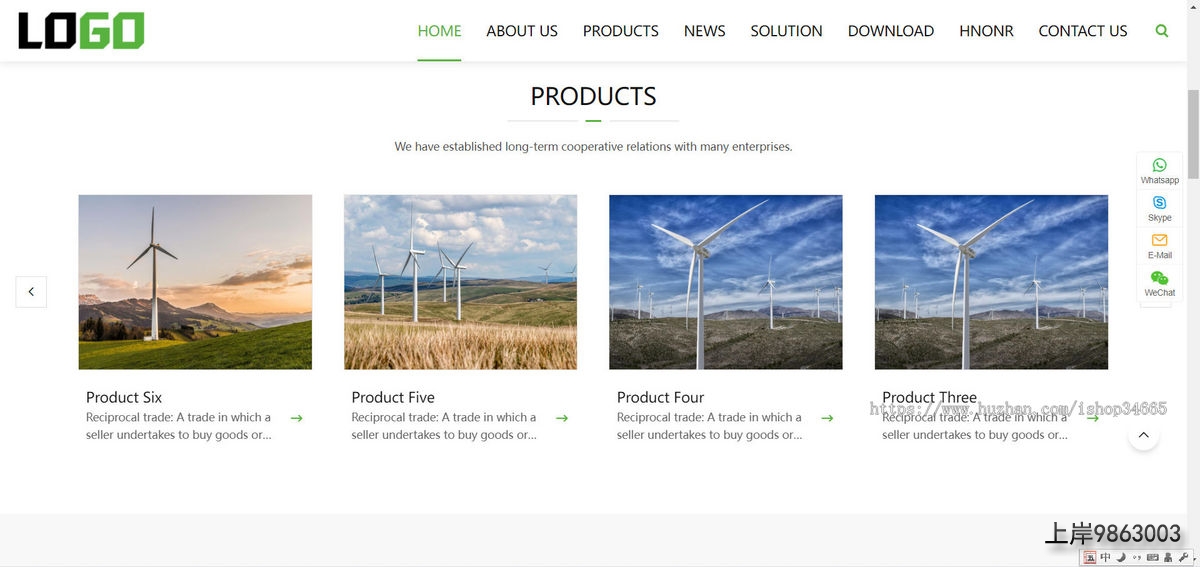Click the green arrow beside Product Four
The width and height of the screenshot is (1200, 567).
point(827,418)
